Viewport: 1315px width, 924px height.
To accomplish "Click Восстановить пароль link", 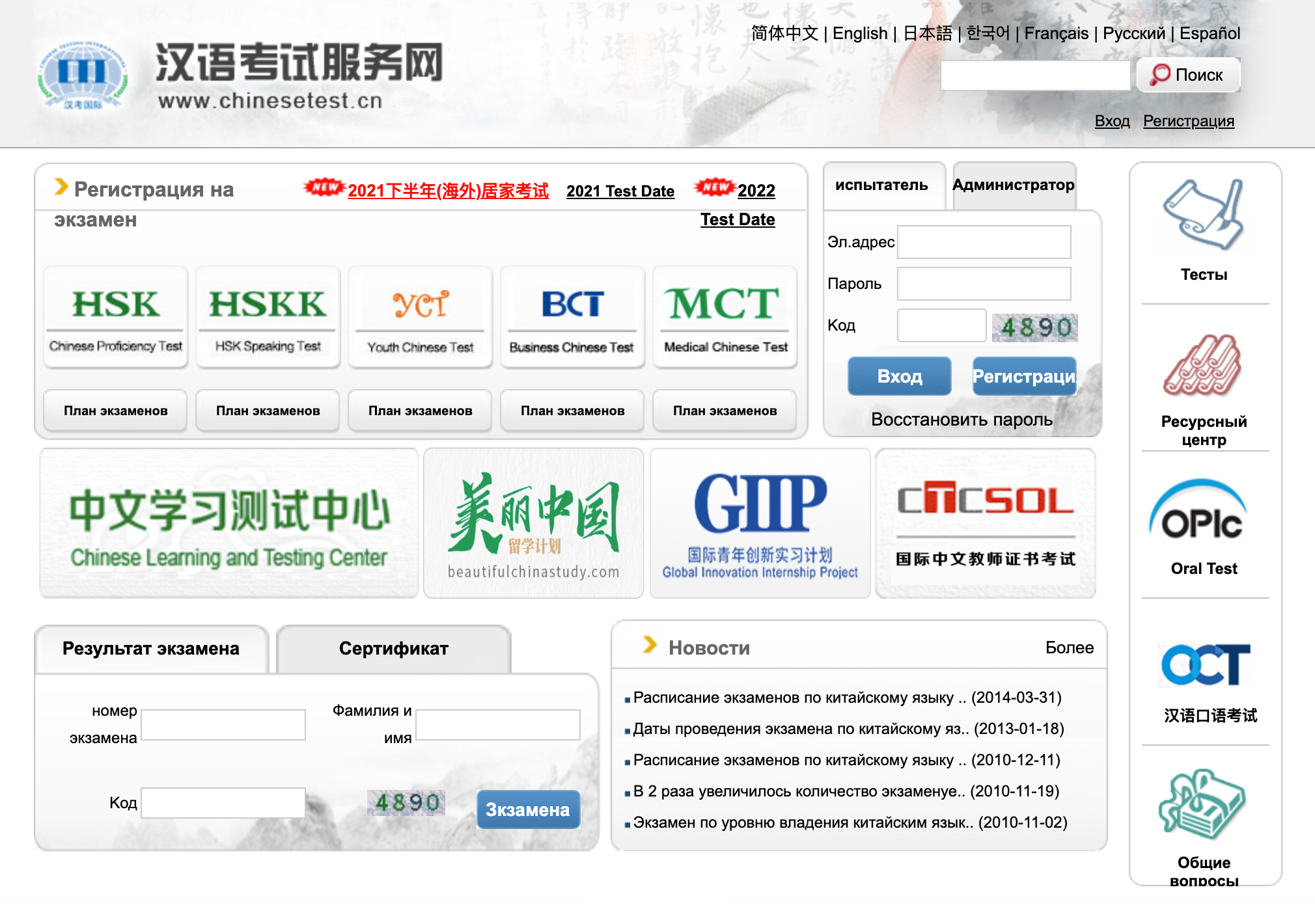I will (x=962, y=420).
